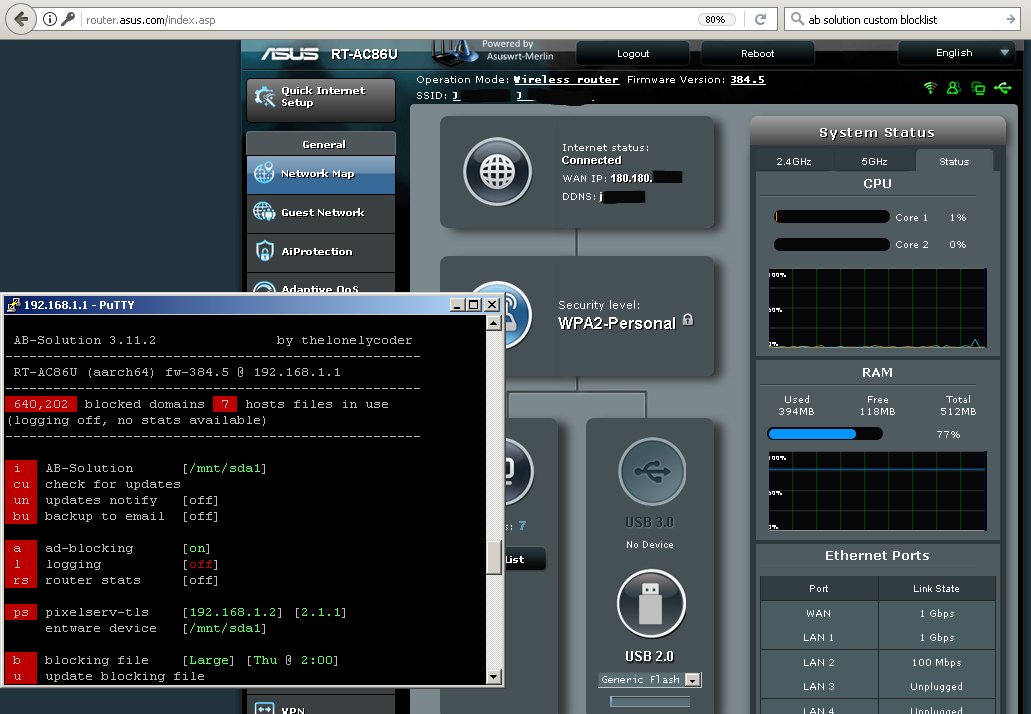Select the USB 3.0 port icon
Screen dimensions: 1031x714
click(652, 471)
